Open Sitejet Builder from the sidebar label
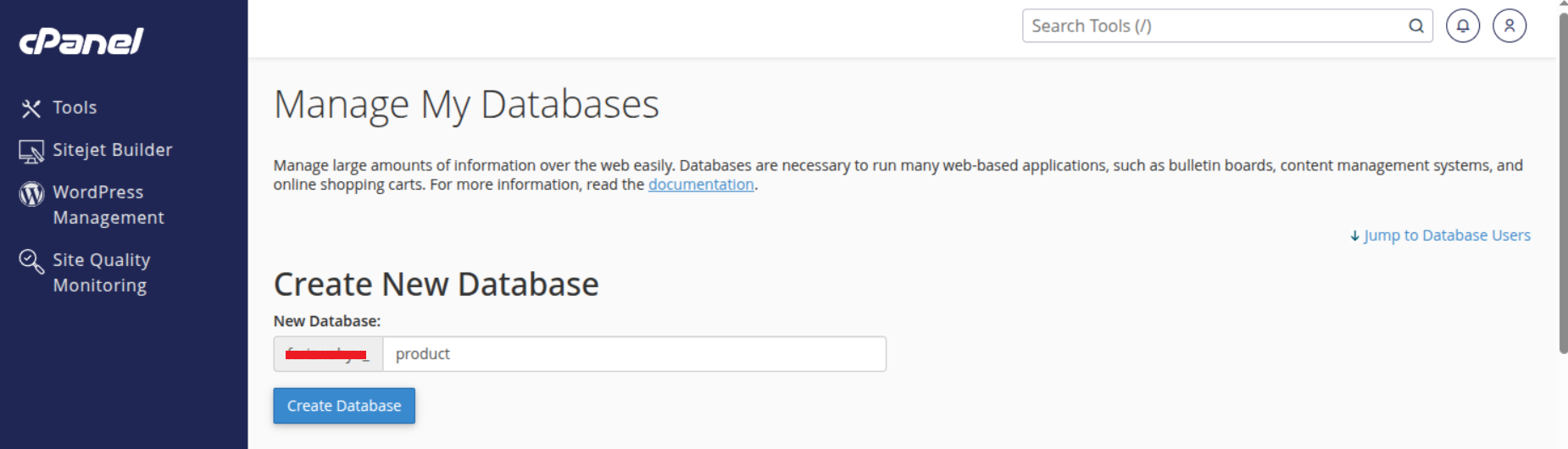Image resolution: width=1568 pixels, height=449 pixels. 113,150
